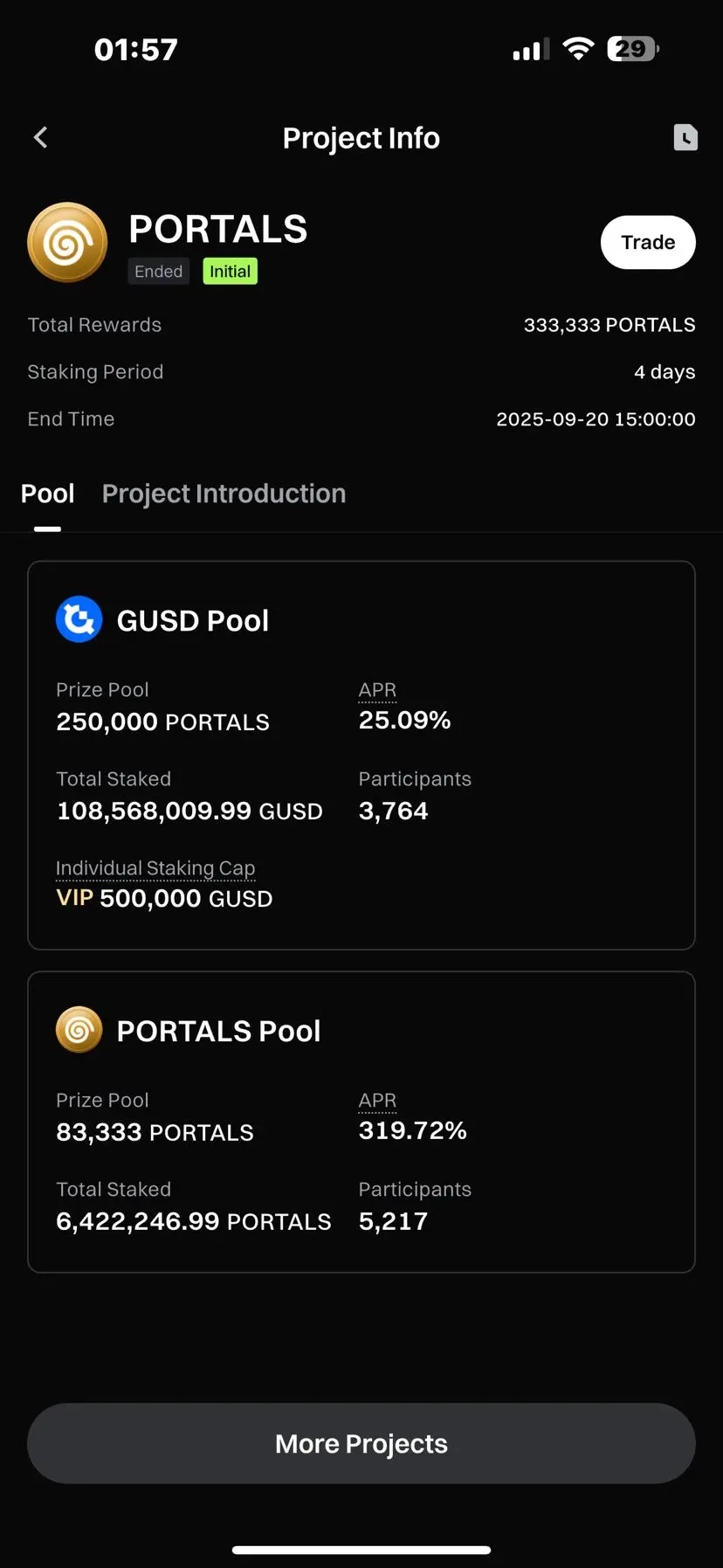Tap the Initial green tag
The height and width of the screenshot is (1568, 723).
pos(231,272)
